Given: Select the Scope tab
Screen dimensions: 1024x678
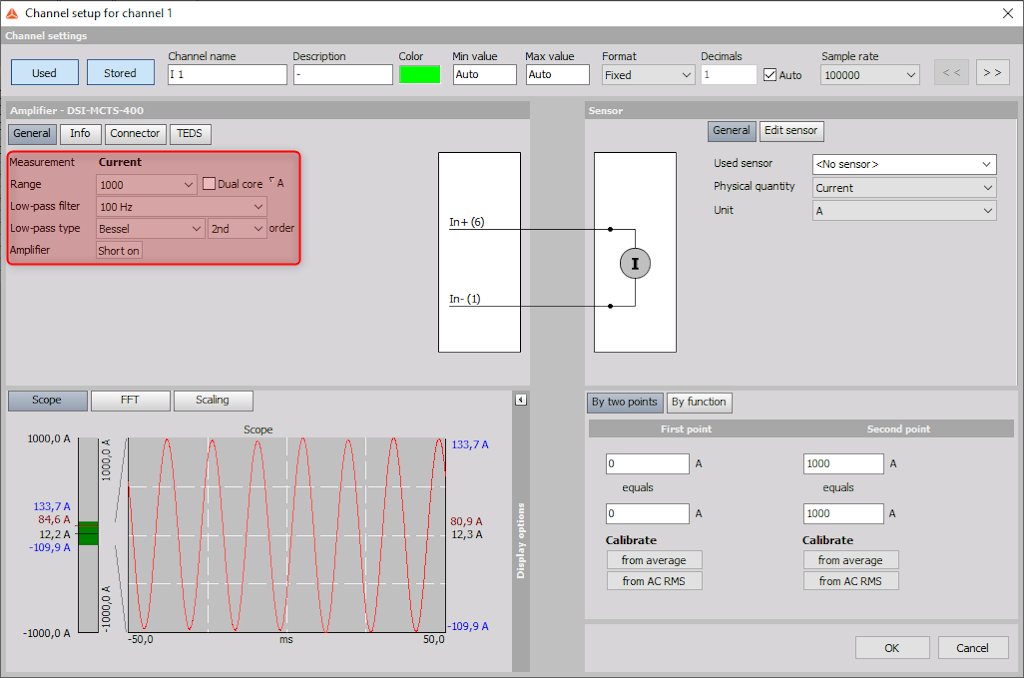Looking at the screenshot, I should coord(47,400).
